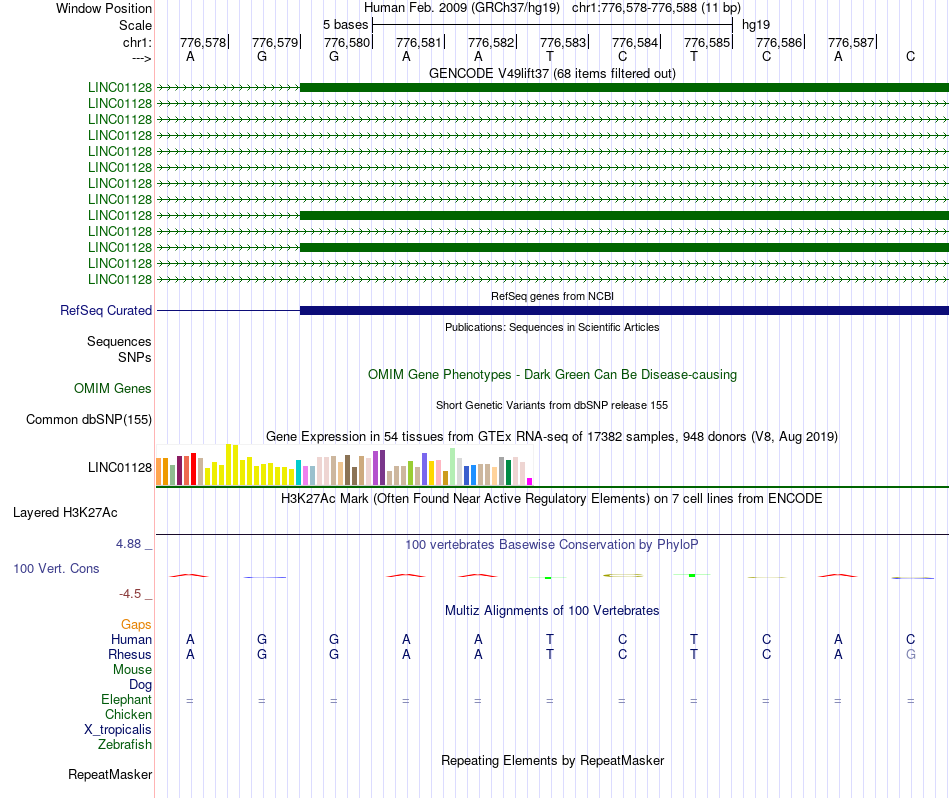Click the gray G mismatch in Rhesus row
This screenshot has width=950, height=798.
pos(911,654)
